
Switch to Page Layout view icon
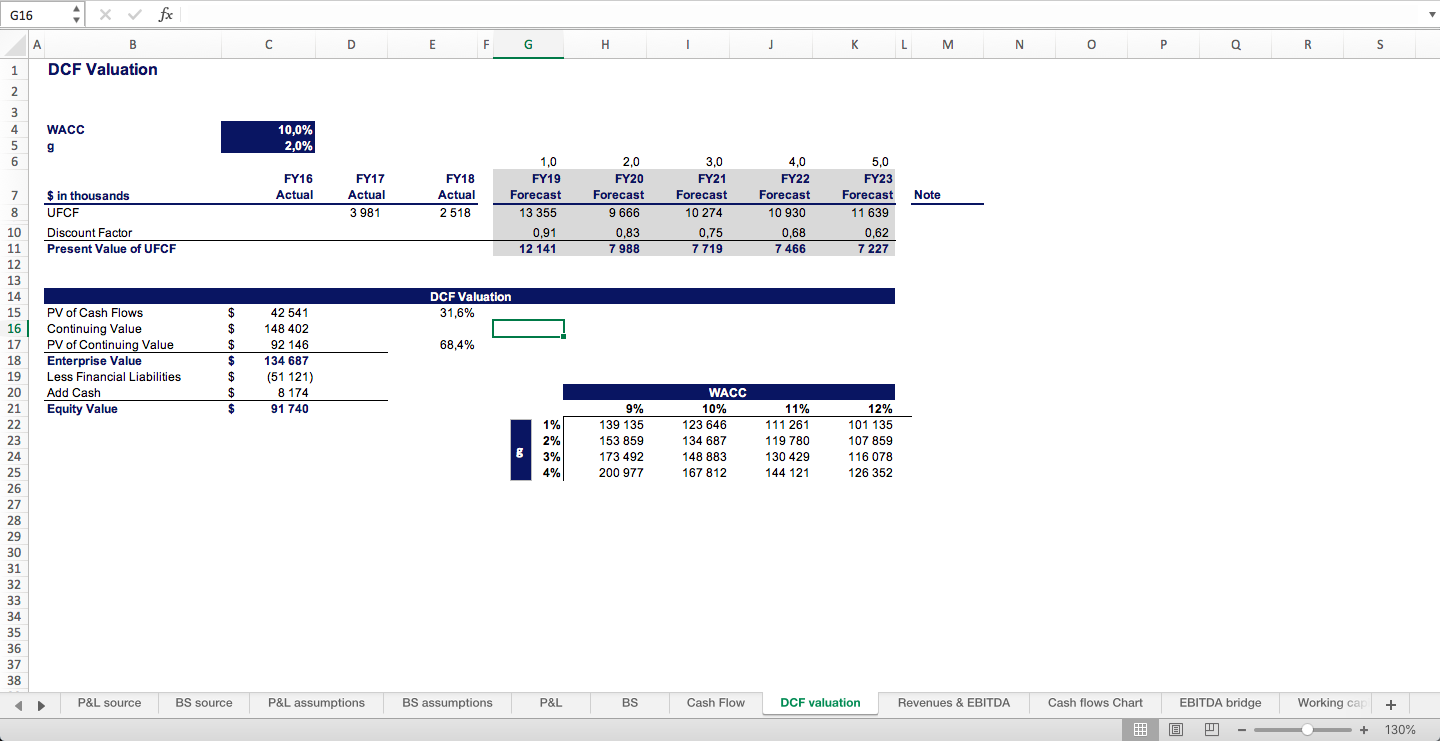click(x=1176, y=729)
